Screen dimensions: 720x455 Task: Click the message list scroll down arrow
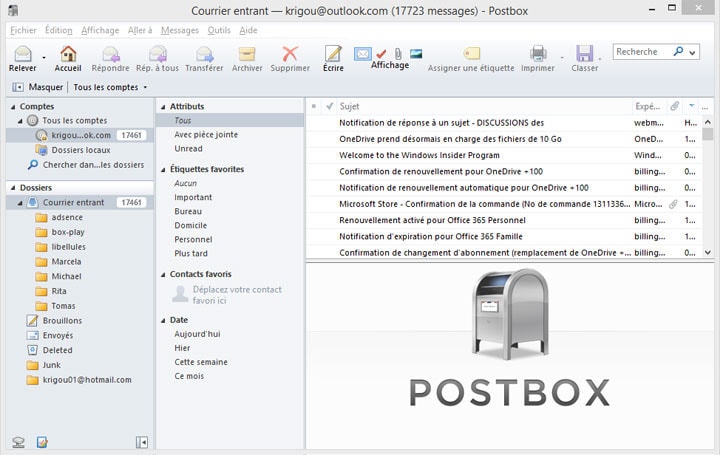(708, 252)
